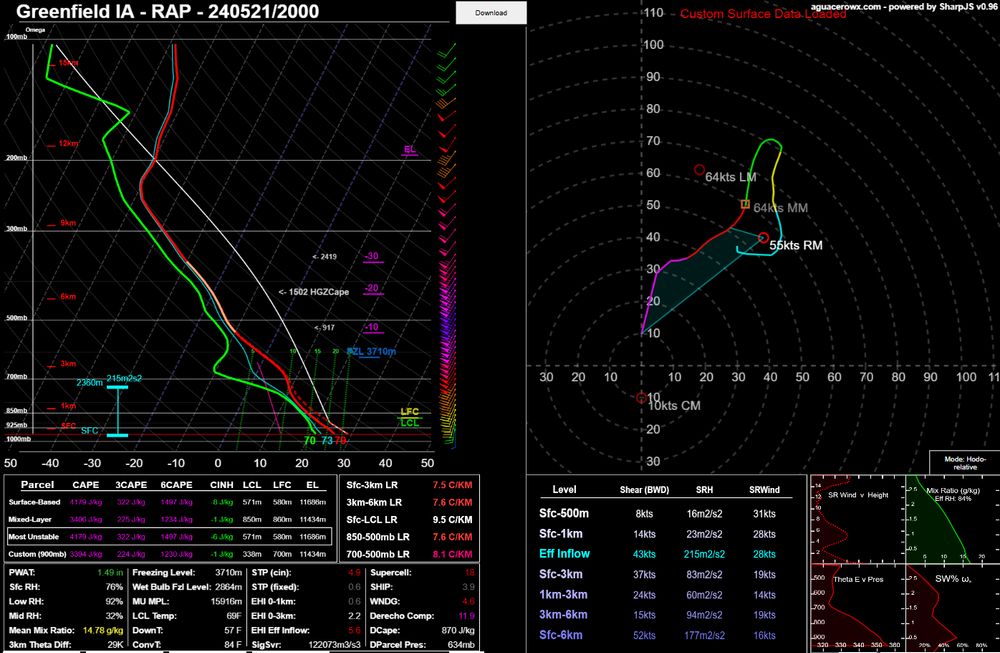The width and height of the screenshot is (1000, 653).
Task: Click the CINH column header
Action: tap(221, 485)
